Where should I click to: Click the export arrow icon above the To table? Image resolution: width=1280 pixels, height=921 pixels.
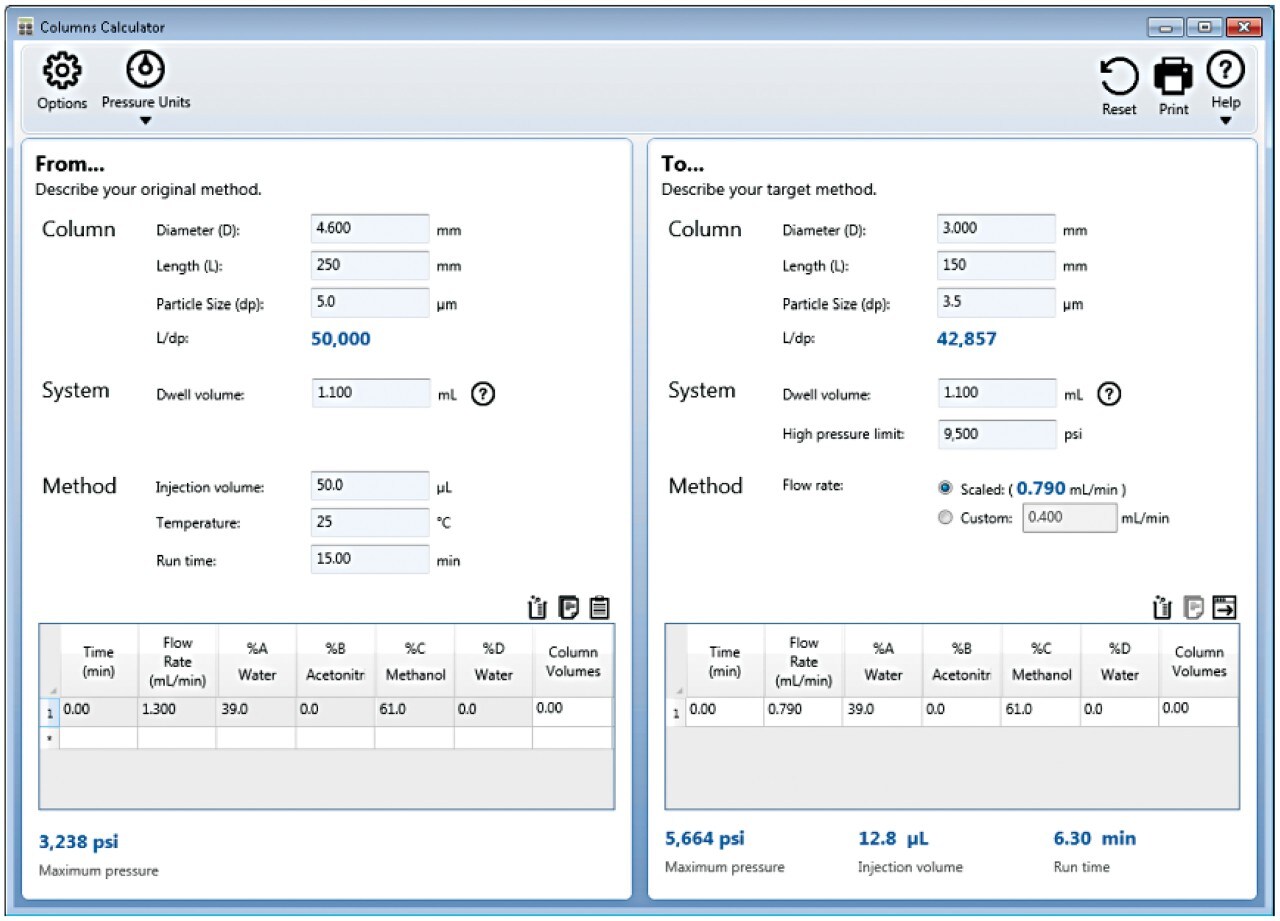1224,607
